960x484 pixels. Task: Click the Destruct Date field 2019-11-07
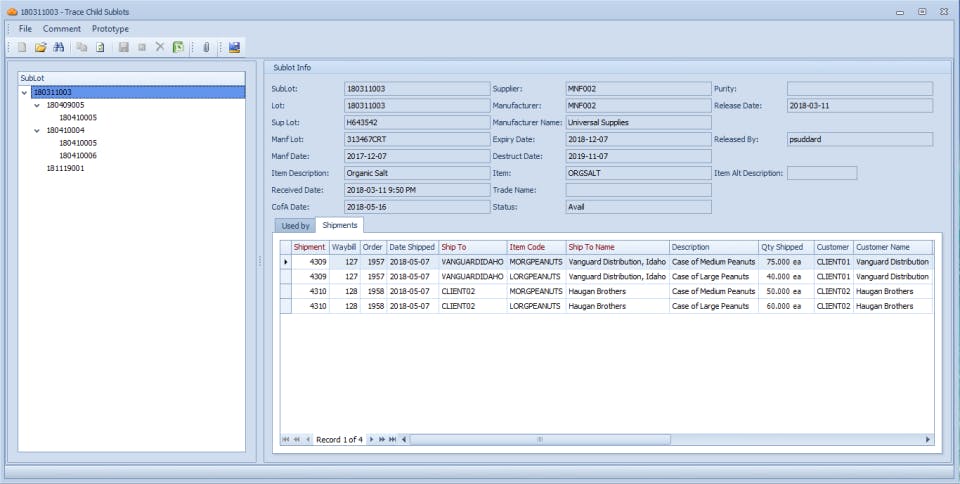pos(639,156)
